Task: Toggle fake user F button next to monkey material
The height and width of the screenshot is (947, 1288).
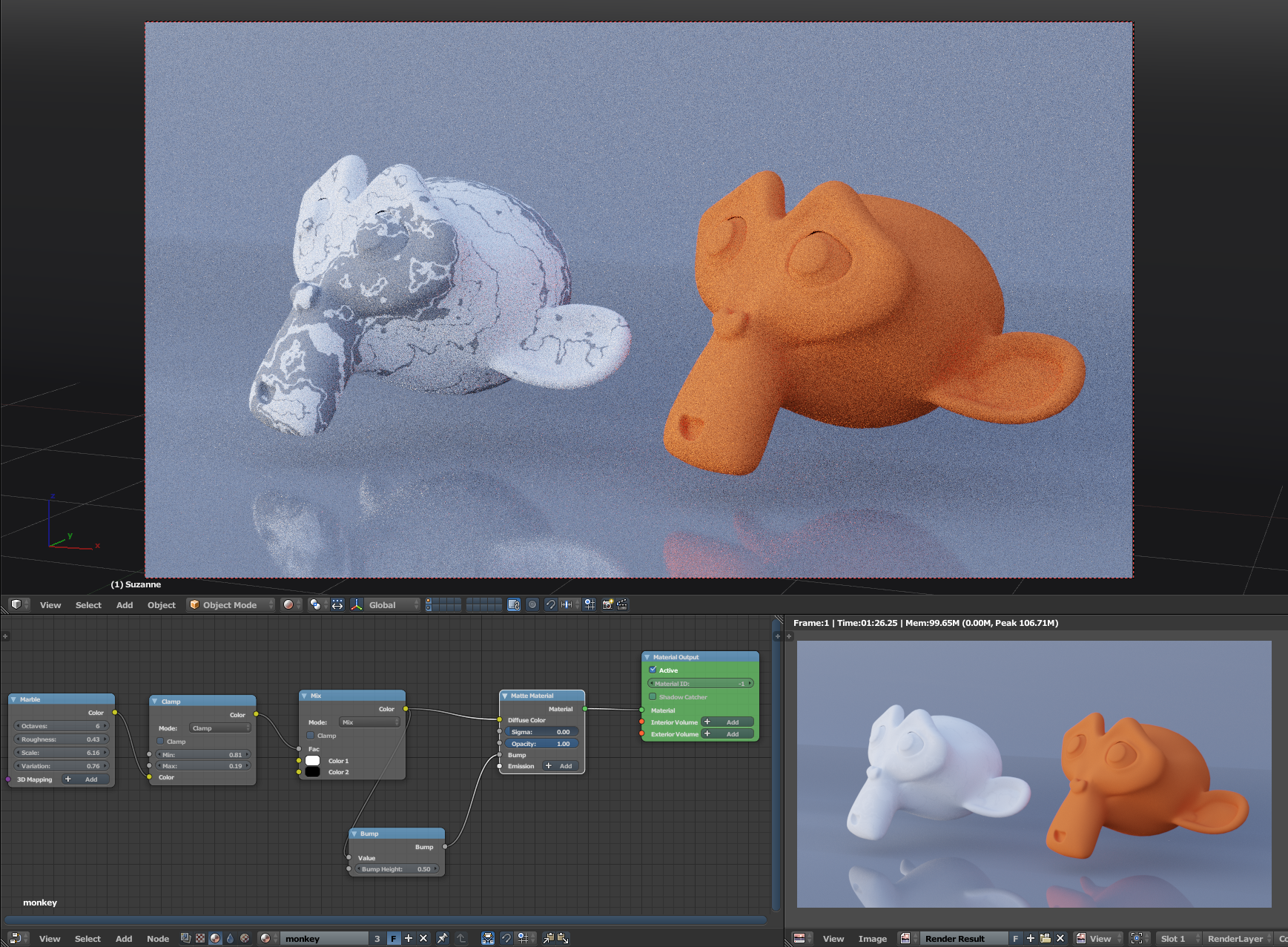Action: 394,938
